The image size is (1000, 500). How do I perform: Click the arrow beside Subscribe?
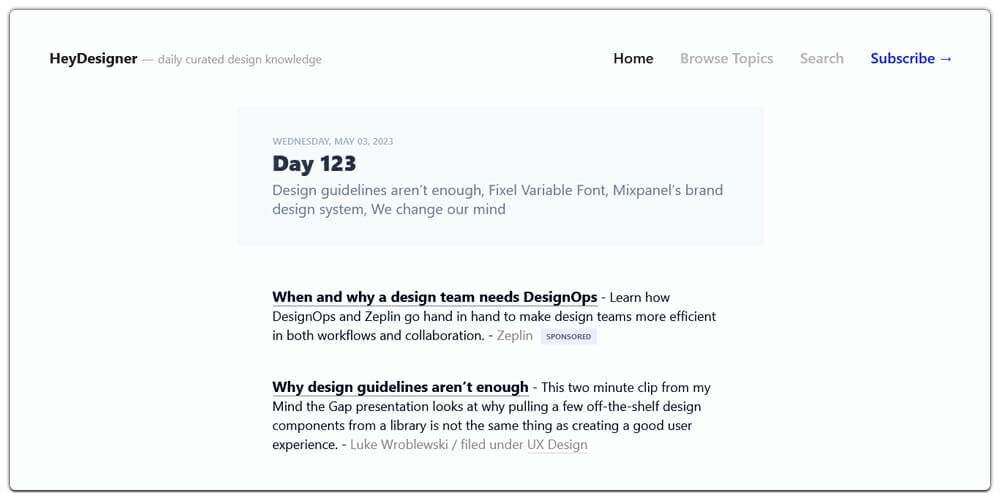pyautogui.click(x=946, y=59)
